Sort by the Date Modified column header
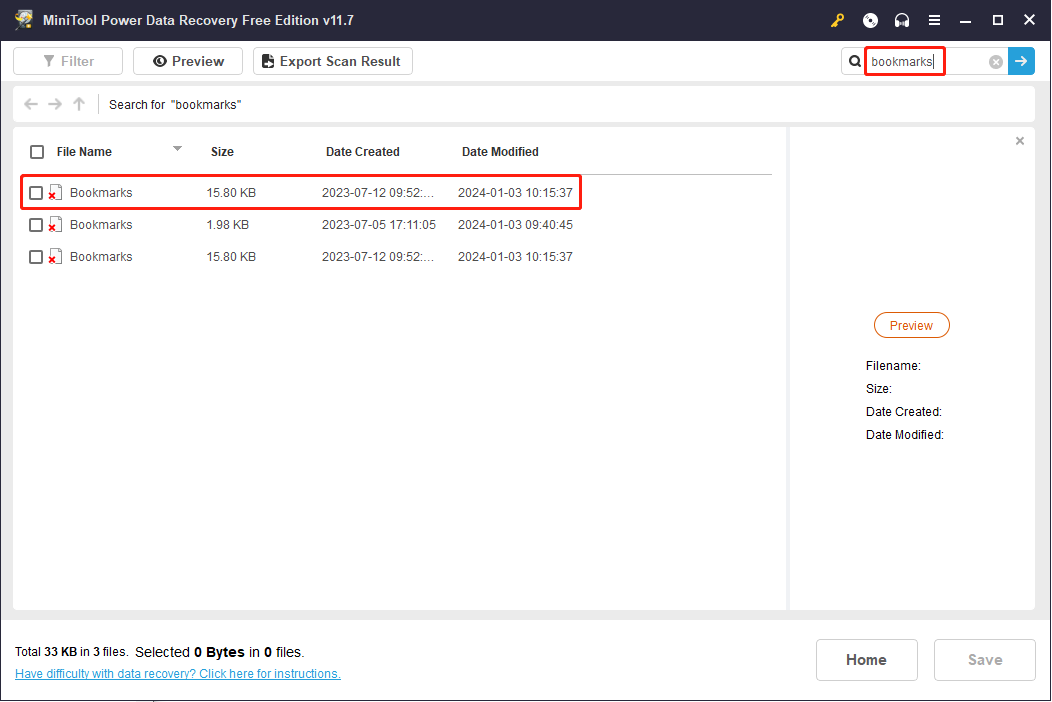The width and height of the screenshot is (1052, 702). (500, 152)
